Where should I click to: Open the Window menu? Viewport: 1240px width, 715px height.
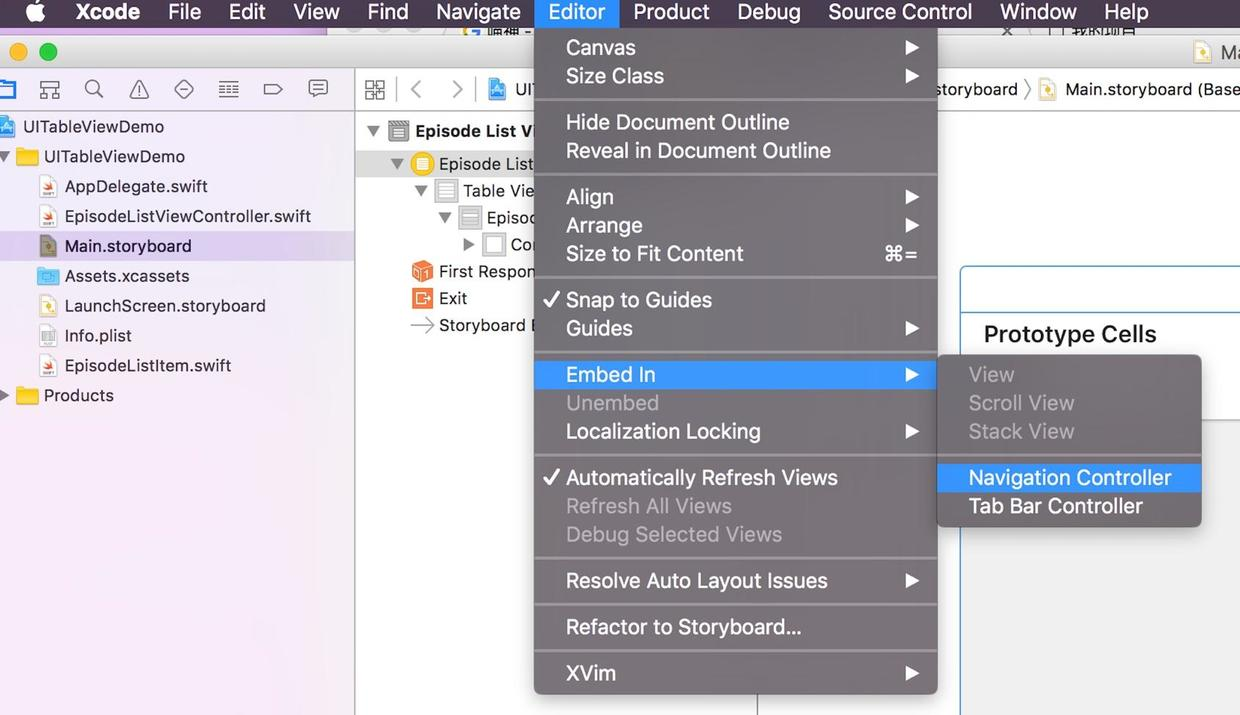pyautogui.click(x=1038, y=12)
